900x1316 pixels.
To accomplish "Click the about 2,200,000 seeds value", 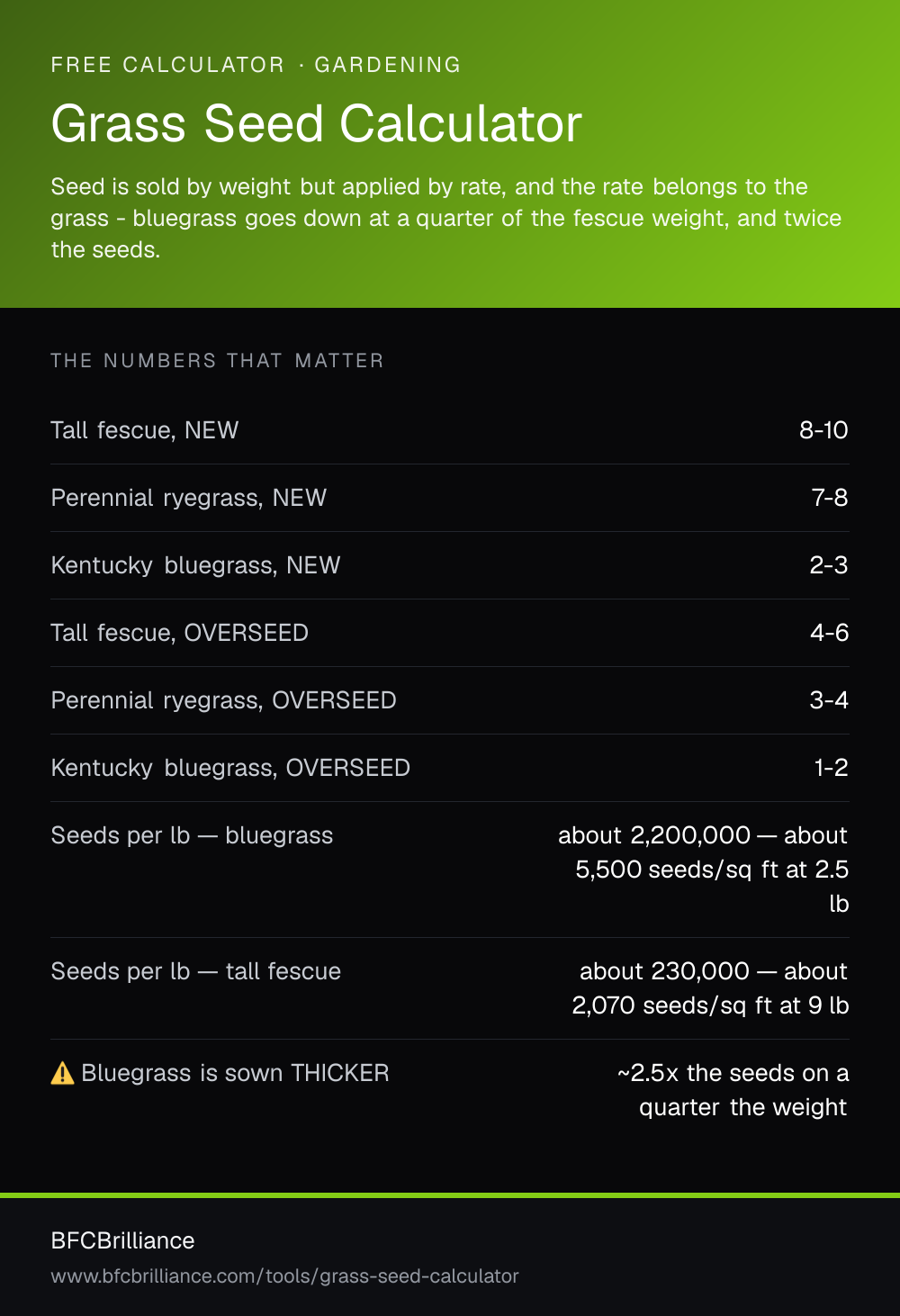I will [704, 870].
